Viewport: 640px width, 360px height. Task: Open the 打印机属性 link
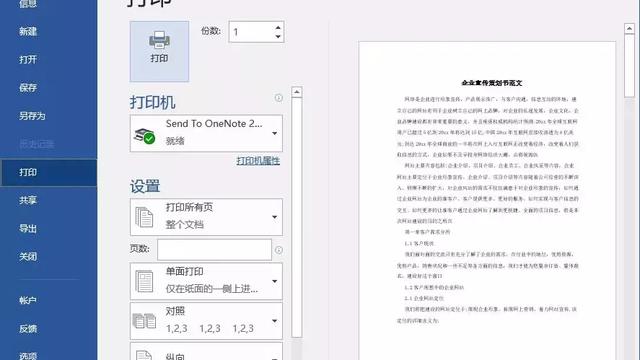(258, 160)
